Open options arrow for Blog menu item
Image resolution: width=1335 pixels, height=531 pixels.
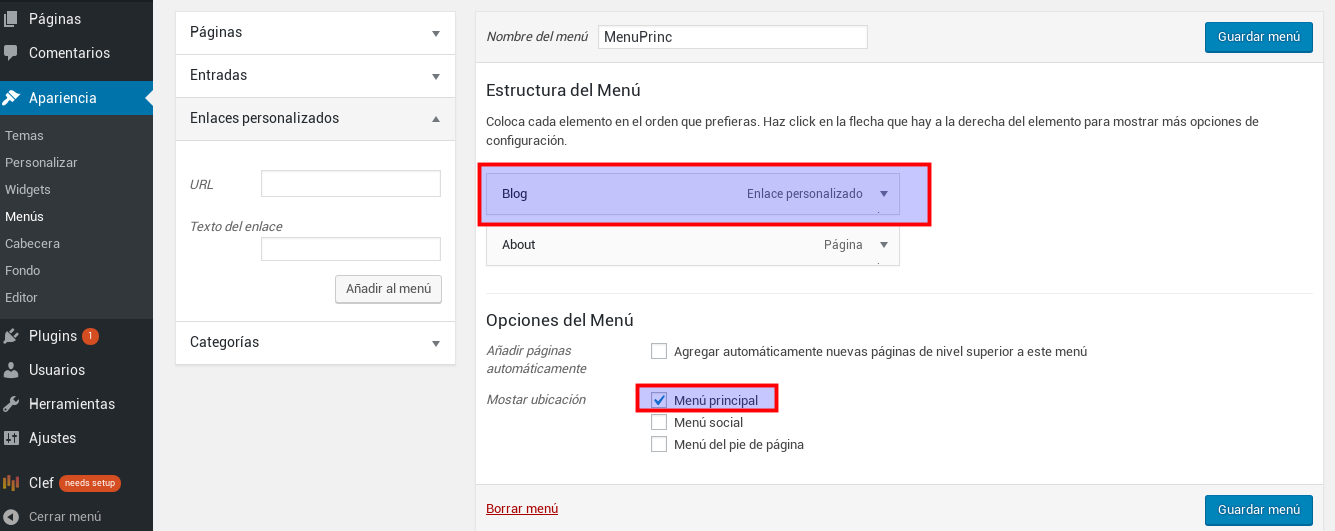tap(883, 194)
